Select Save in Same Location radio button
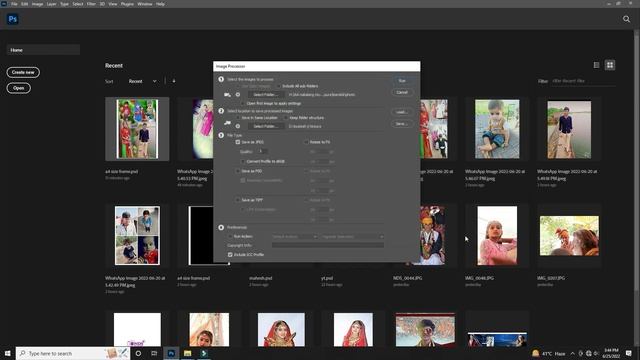This screenshot has width=640, height=360. click(x=238, y=118)
